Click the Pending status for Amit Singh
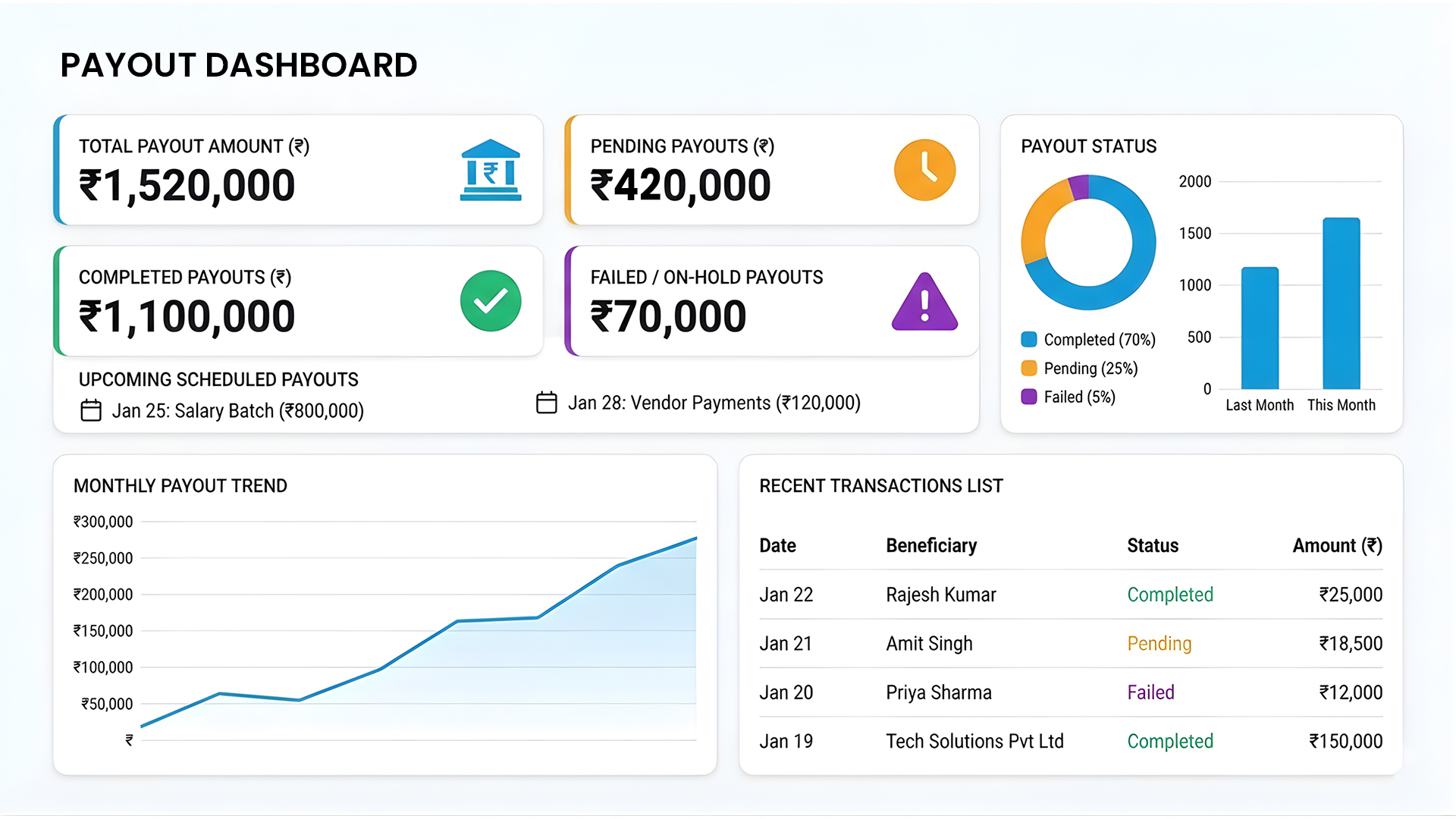Screen dimensions: 1456x819 click(1159, 643)
